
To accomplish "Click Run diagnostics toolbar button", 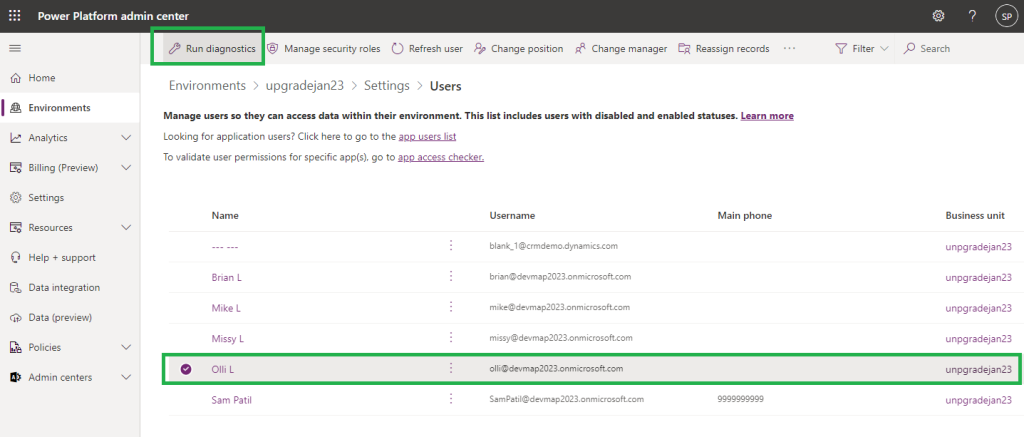I will point(211,48).
